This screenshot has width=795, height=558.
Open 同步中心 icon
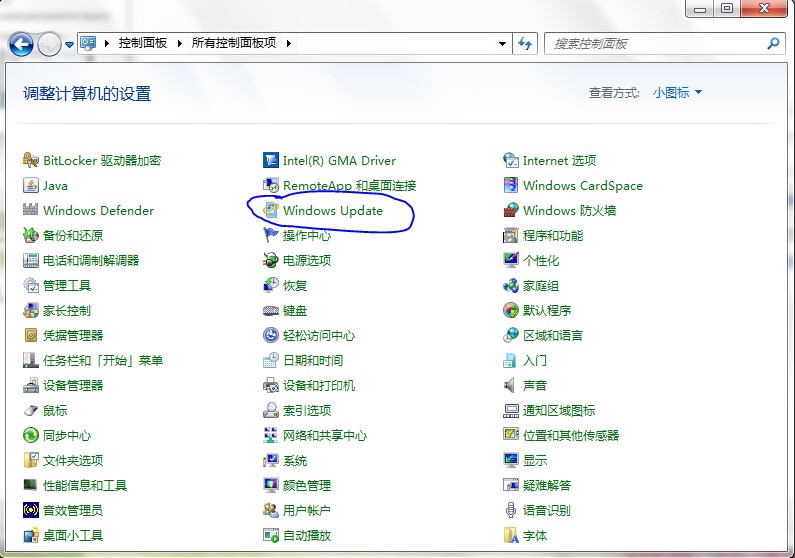(30, 435)
